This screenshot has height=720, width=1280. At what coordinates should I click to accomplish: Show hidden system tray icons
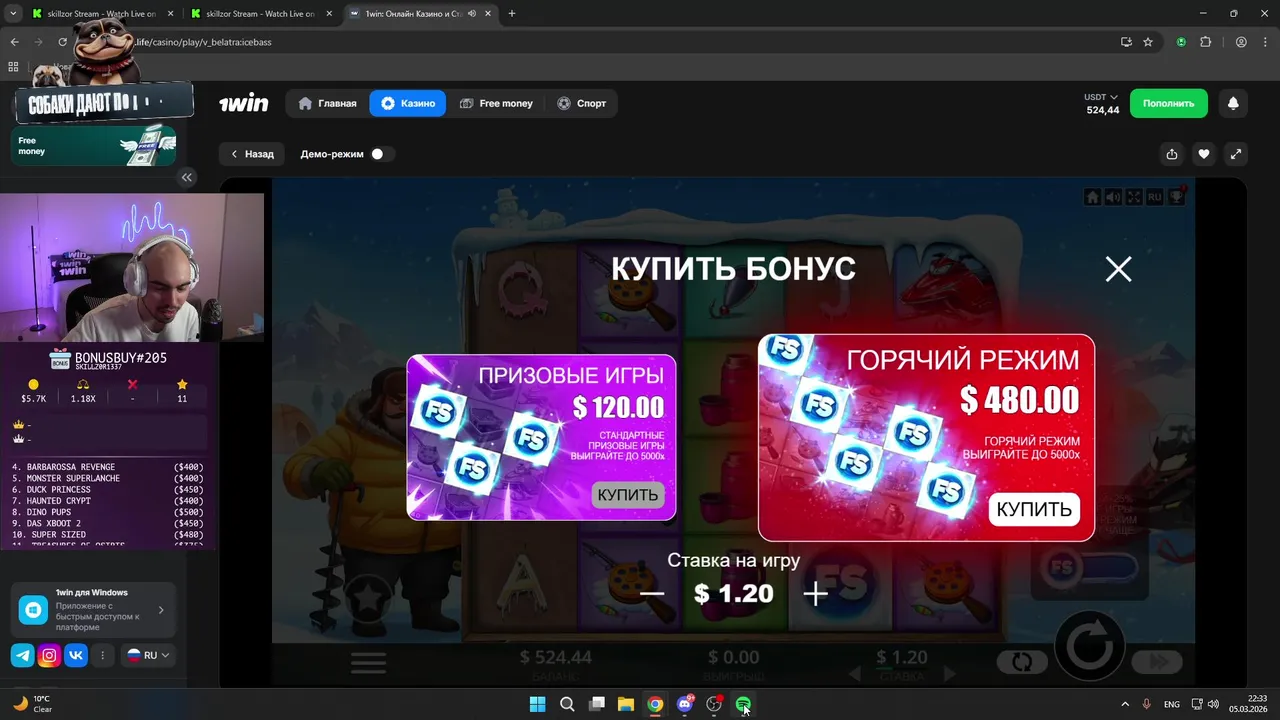pyautogui.click(x=1125, y=704)
